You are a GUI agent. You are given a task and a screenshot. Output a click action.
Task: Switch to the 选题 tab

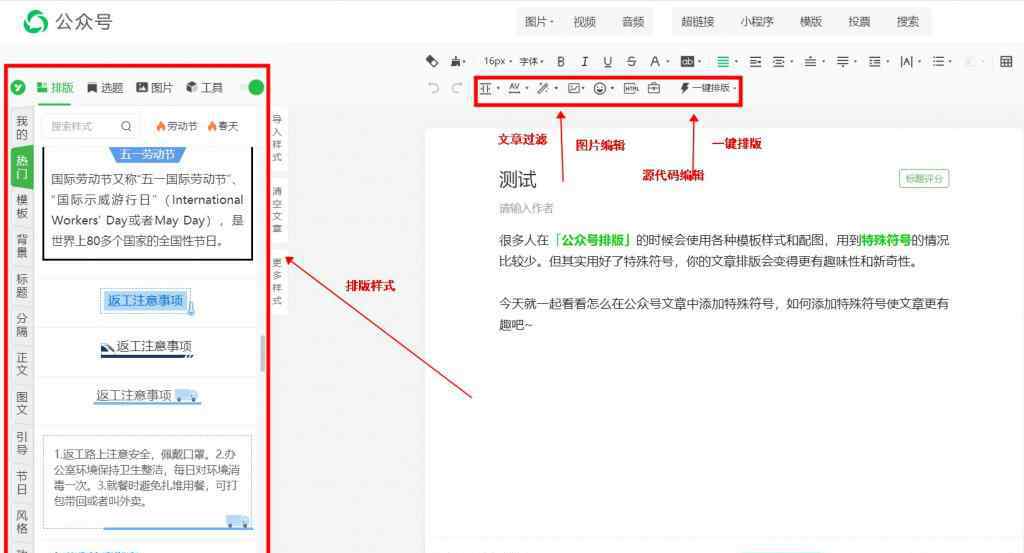click(x=105, y=87)
